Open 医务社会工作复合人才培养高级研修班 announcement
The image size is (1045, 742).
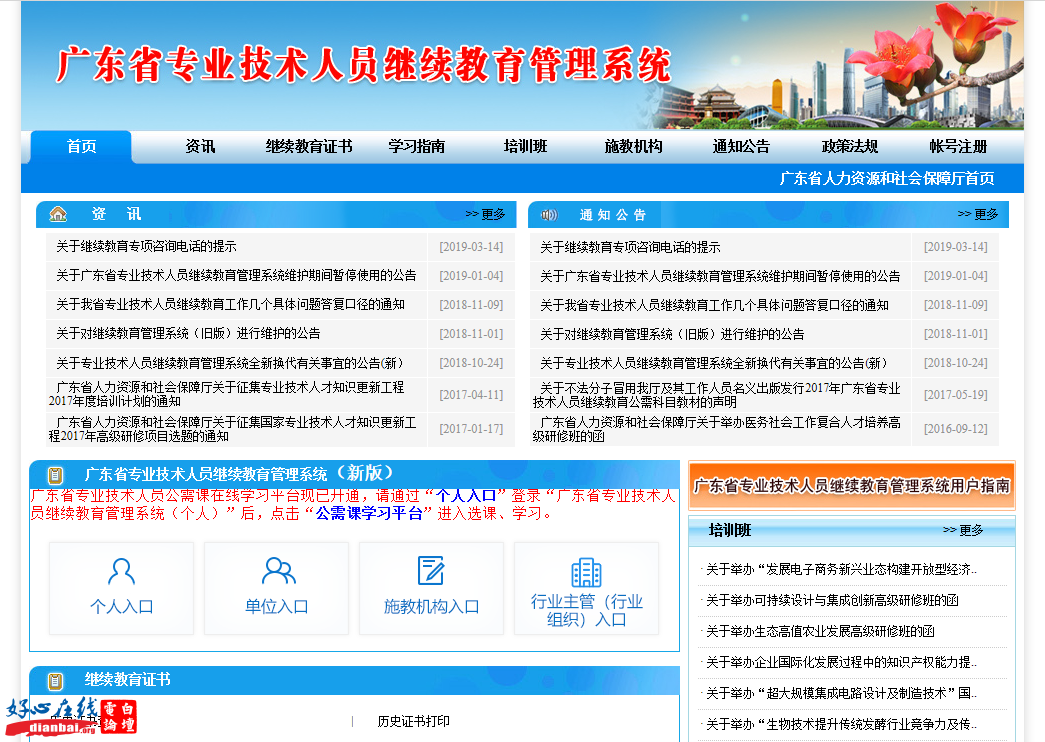coord(716,429)
